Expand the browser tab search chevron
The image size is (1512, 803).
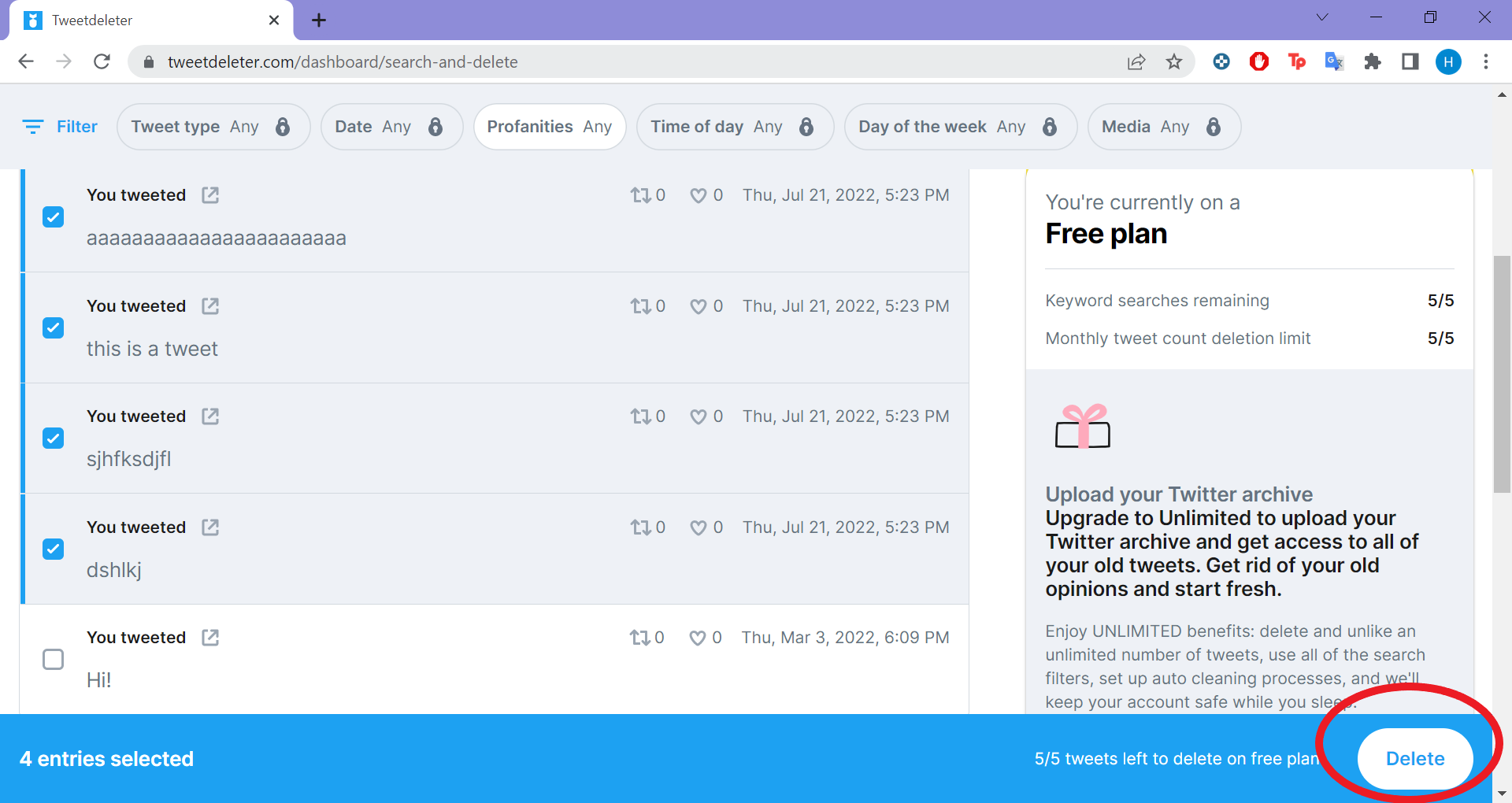point(1322,17)
